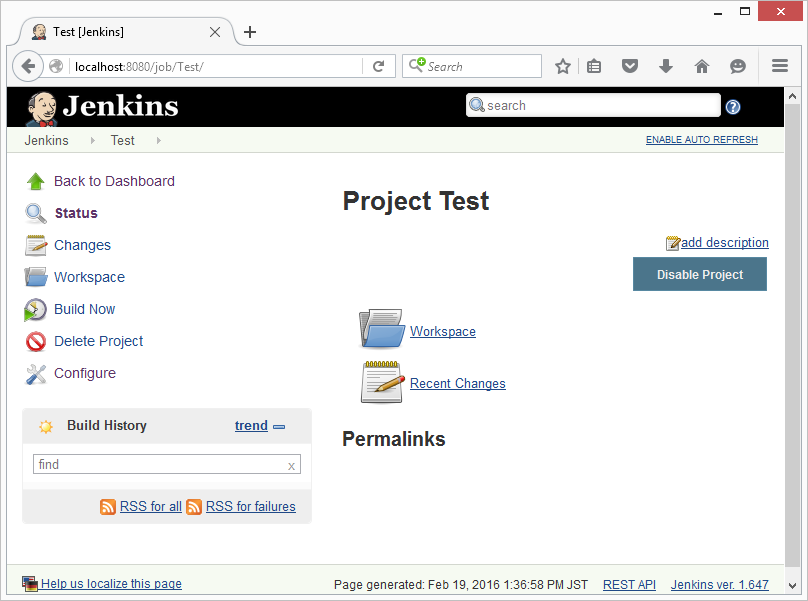Click the scrollbar down arrow
The image size is (808, 601).
point(793,586)
